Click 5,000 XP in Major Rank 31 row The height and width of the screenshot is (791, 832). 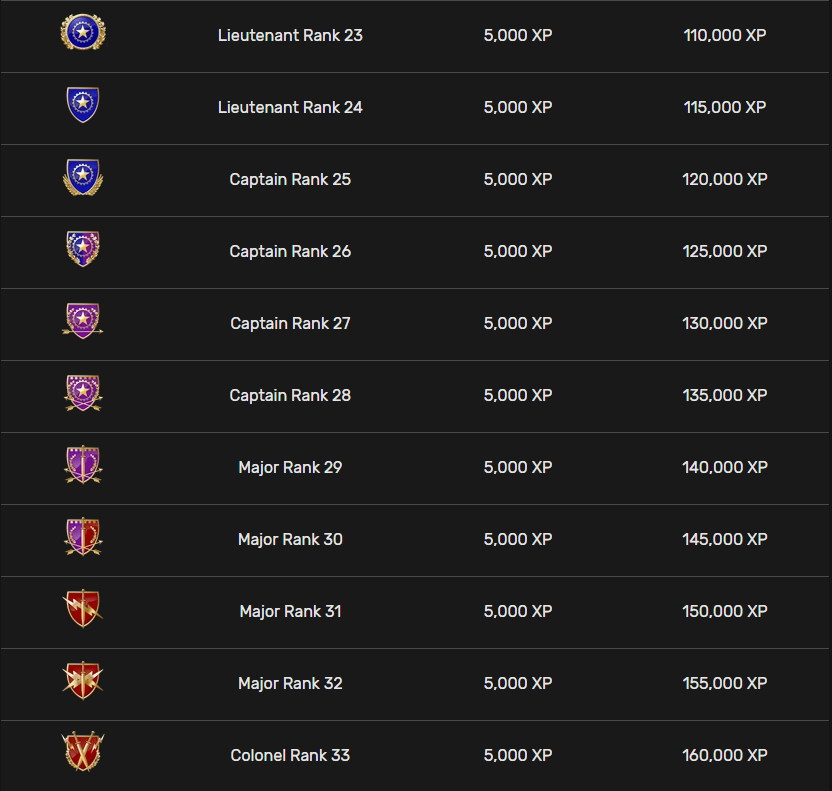(x=518, y=612)
